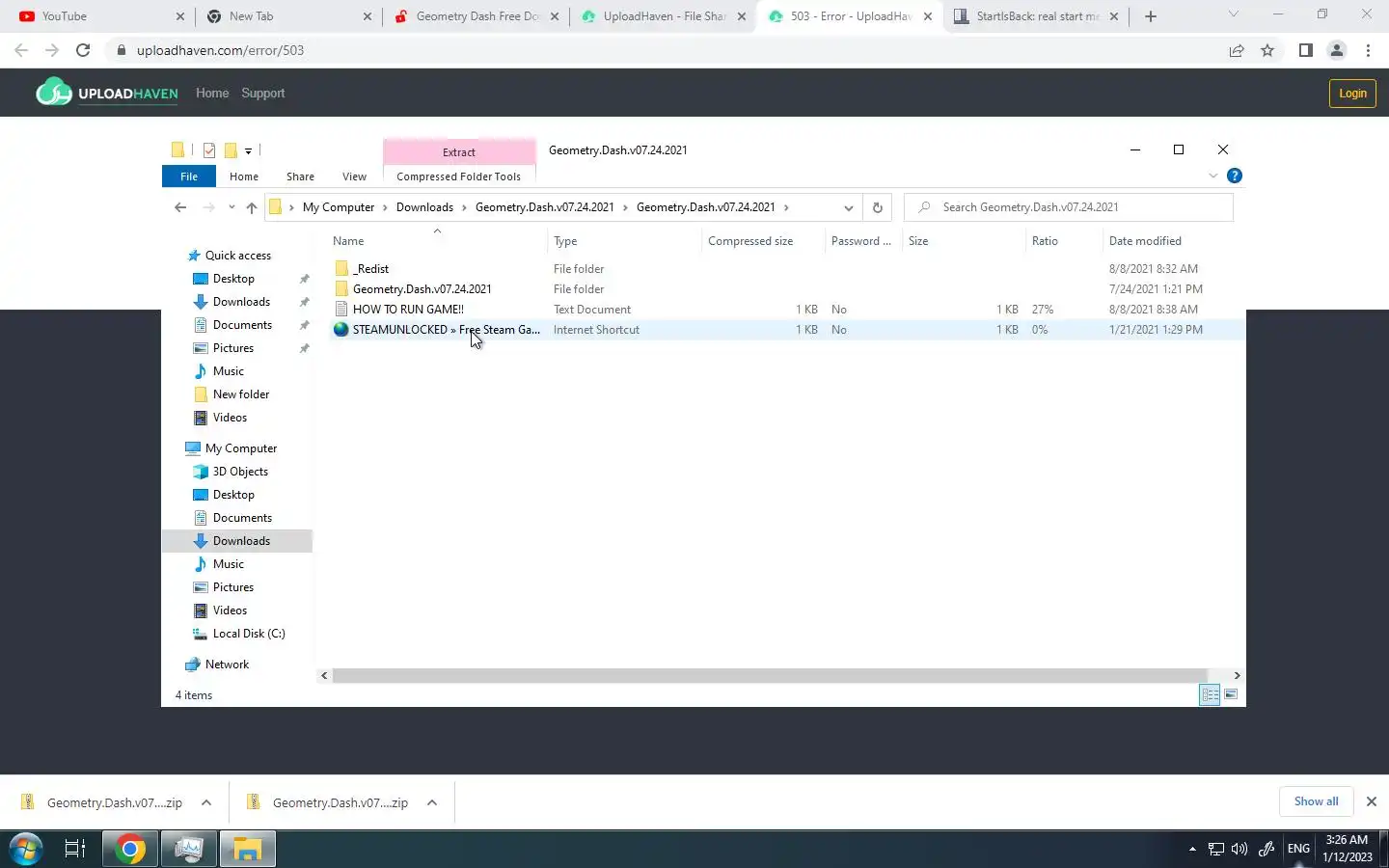This screenshot has height=868, width=1389.
Task: Open the File tab in Explorer ribbon
Action: 189,176
